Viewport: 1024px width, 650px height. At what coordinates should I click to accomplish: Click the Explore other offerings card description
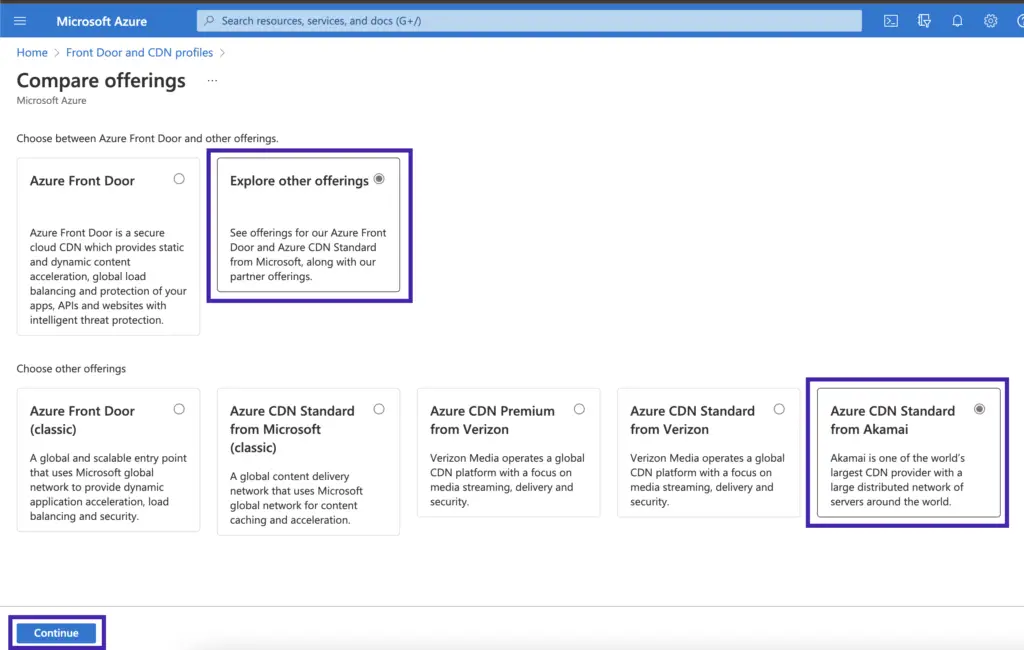pos(308,255)
